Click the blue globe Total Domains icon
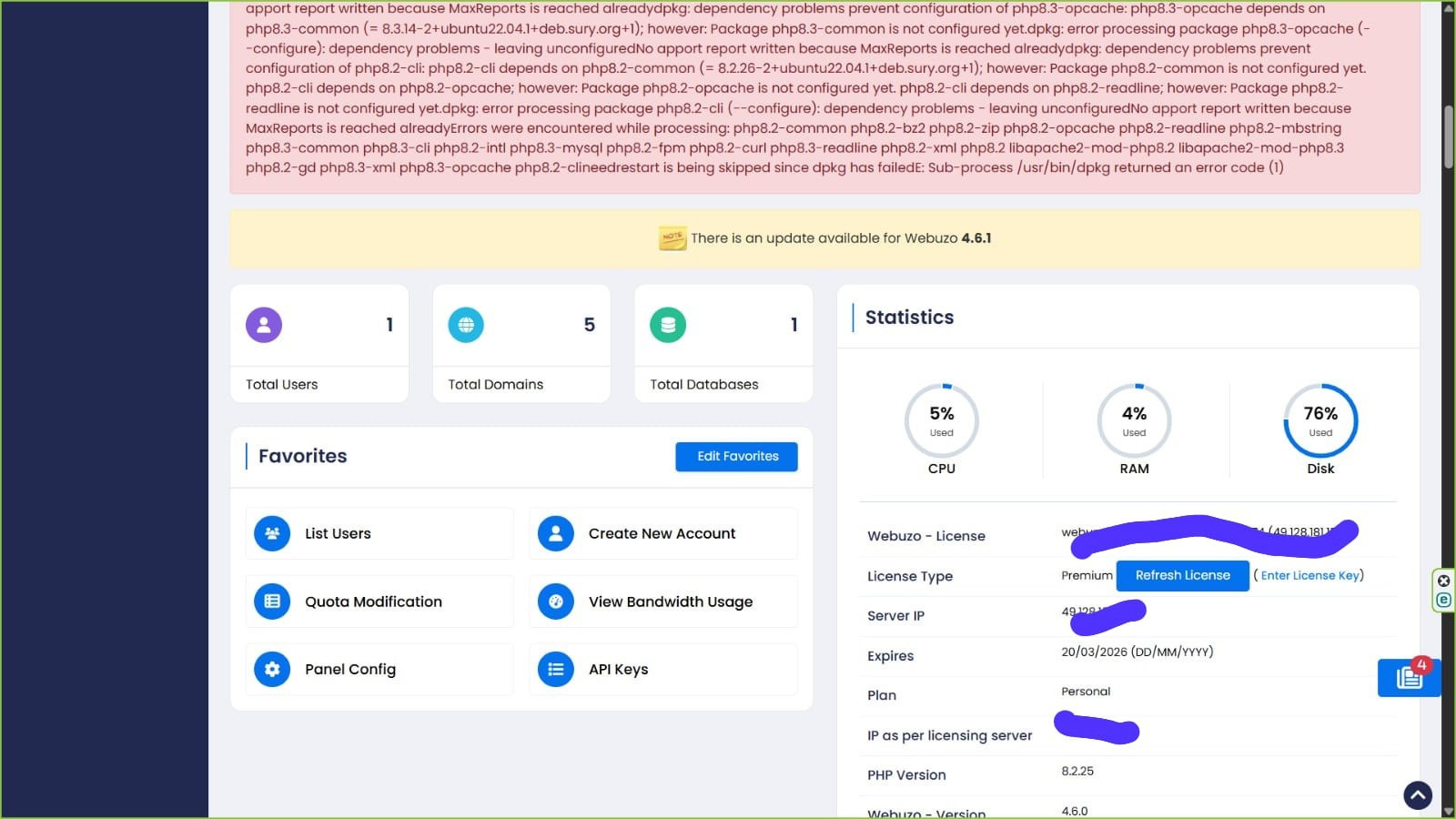 tap(466, 325)
